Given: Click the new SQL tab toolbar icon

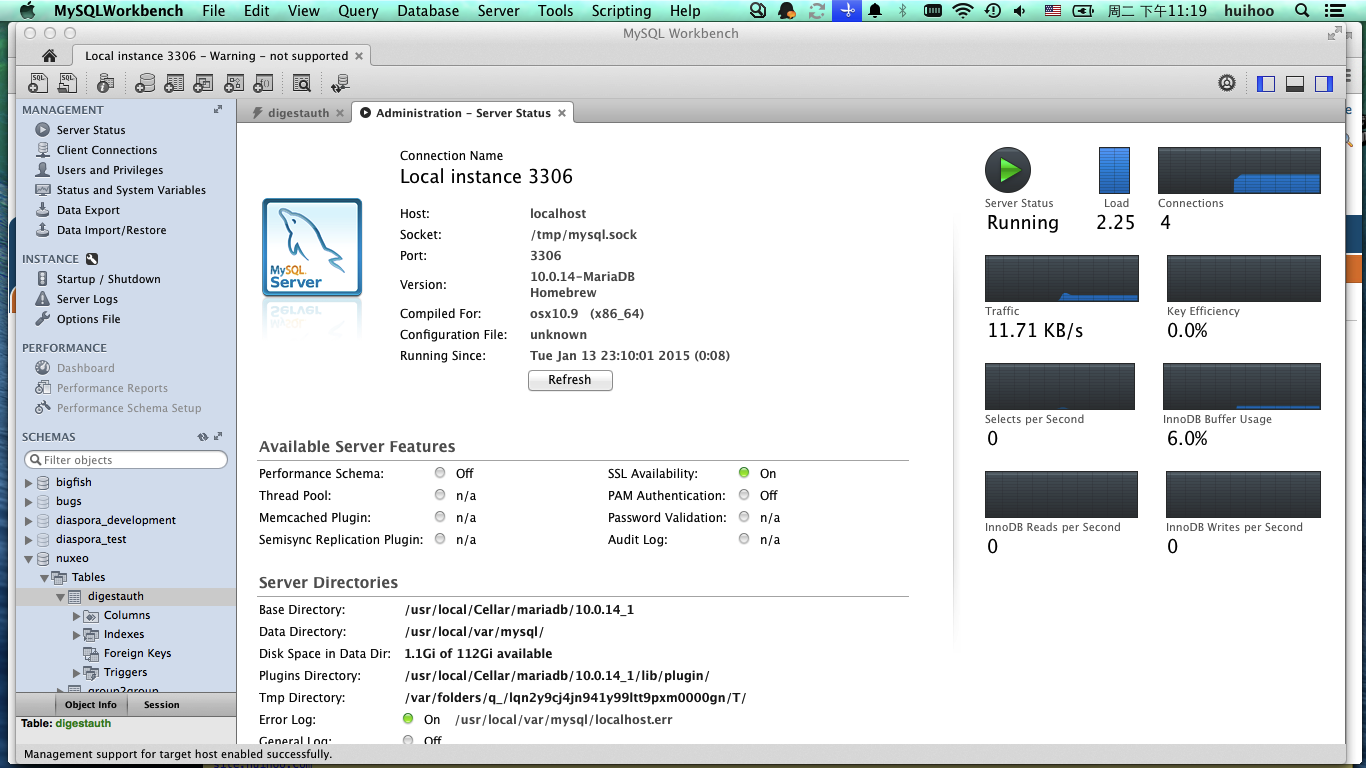Looking at the screenshot, I should [x=38, y=84].
